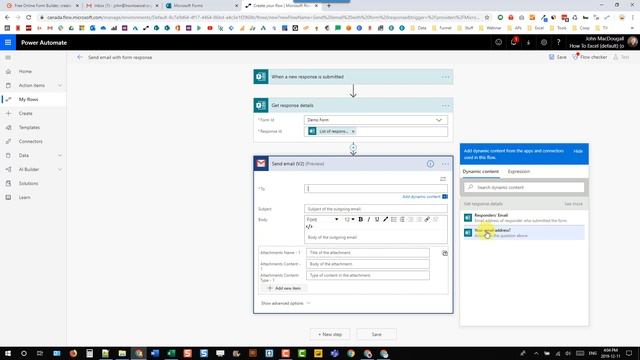Go back using the arrow beside flow title
This screenshot has width=640, height=360.
[x=80, y=57]
